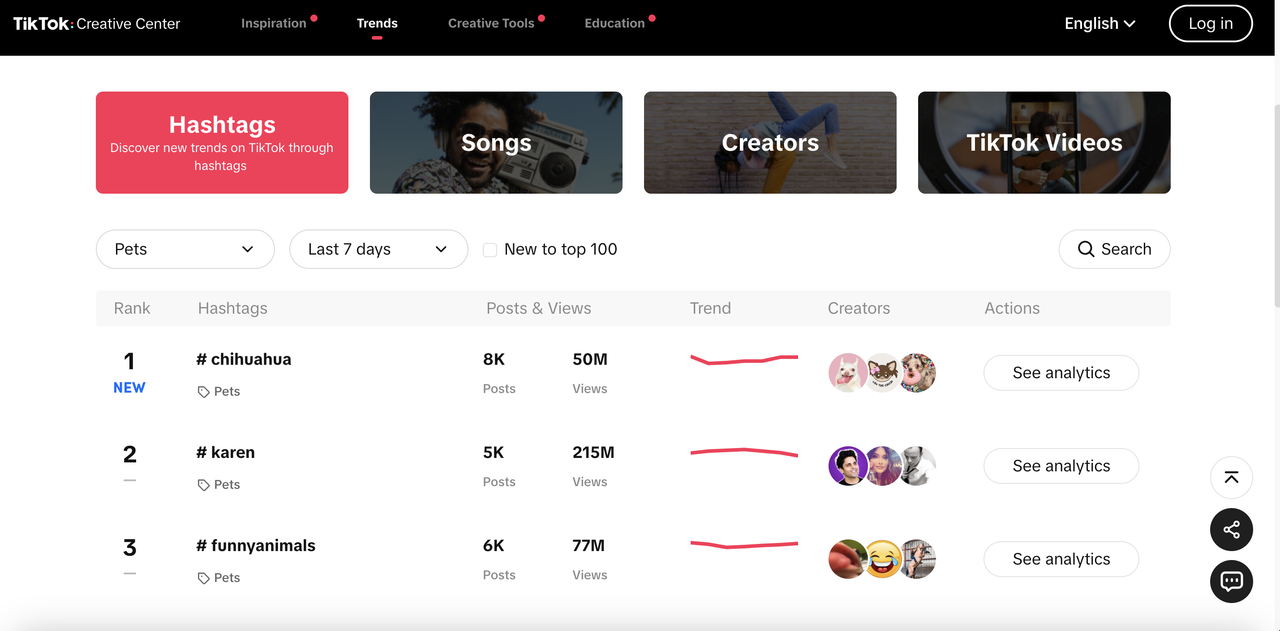Open the English language dropdown
Viewport: 1280px width, 631px height.
click(x=1100, y=23)
